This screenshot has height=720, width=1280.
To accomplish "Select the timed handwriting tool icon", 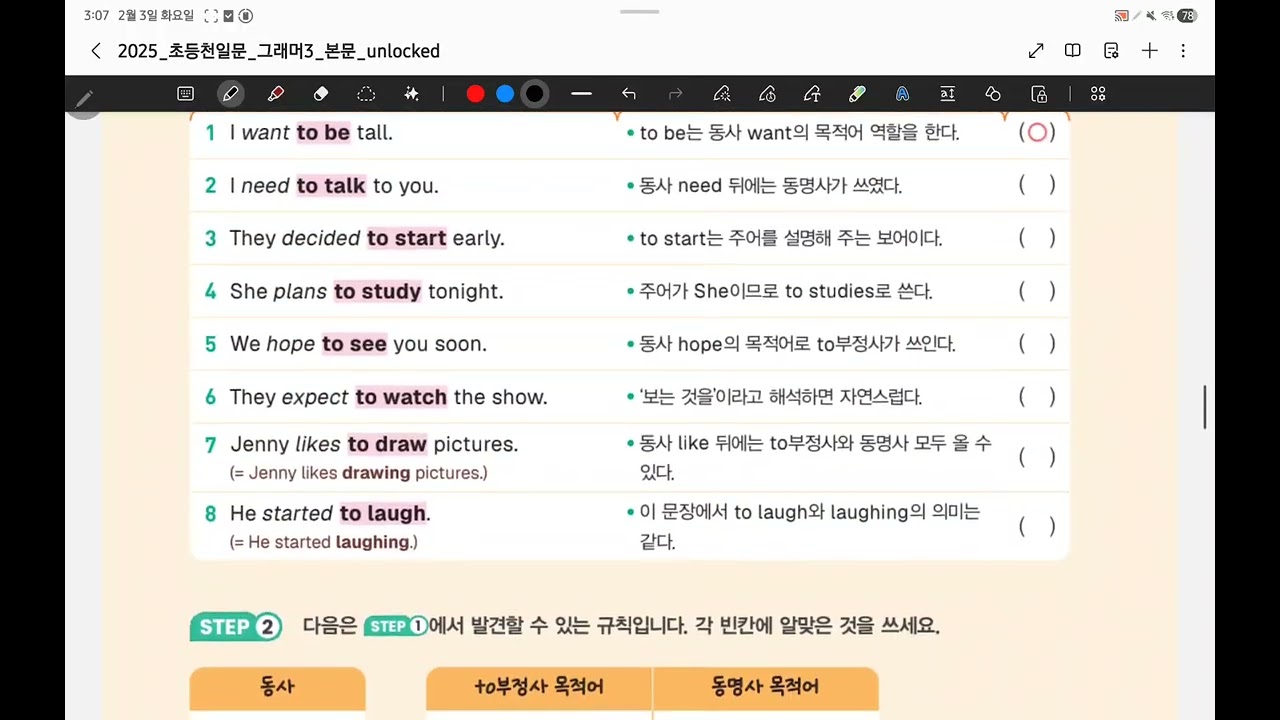I will pos(767,94).
